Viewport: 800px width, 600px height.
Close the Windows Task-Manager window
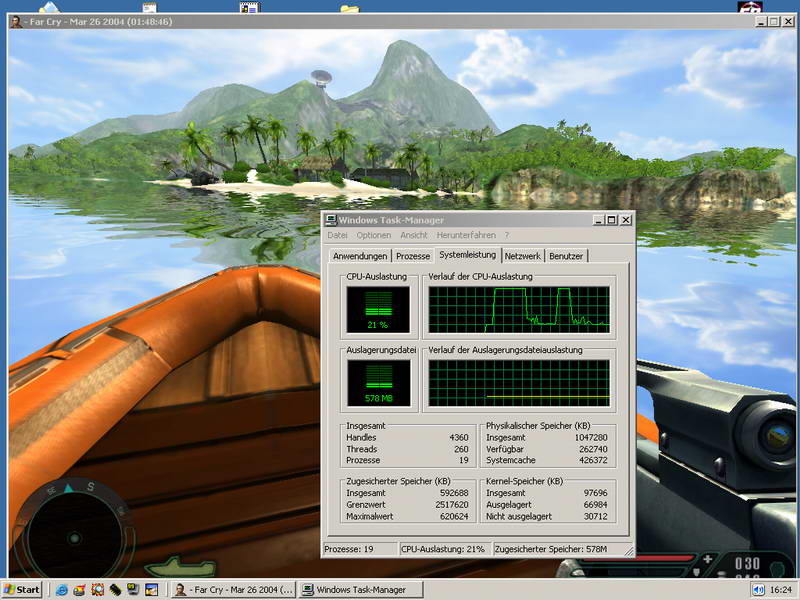(x=626, y=220)
